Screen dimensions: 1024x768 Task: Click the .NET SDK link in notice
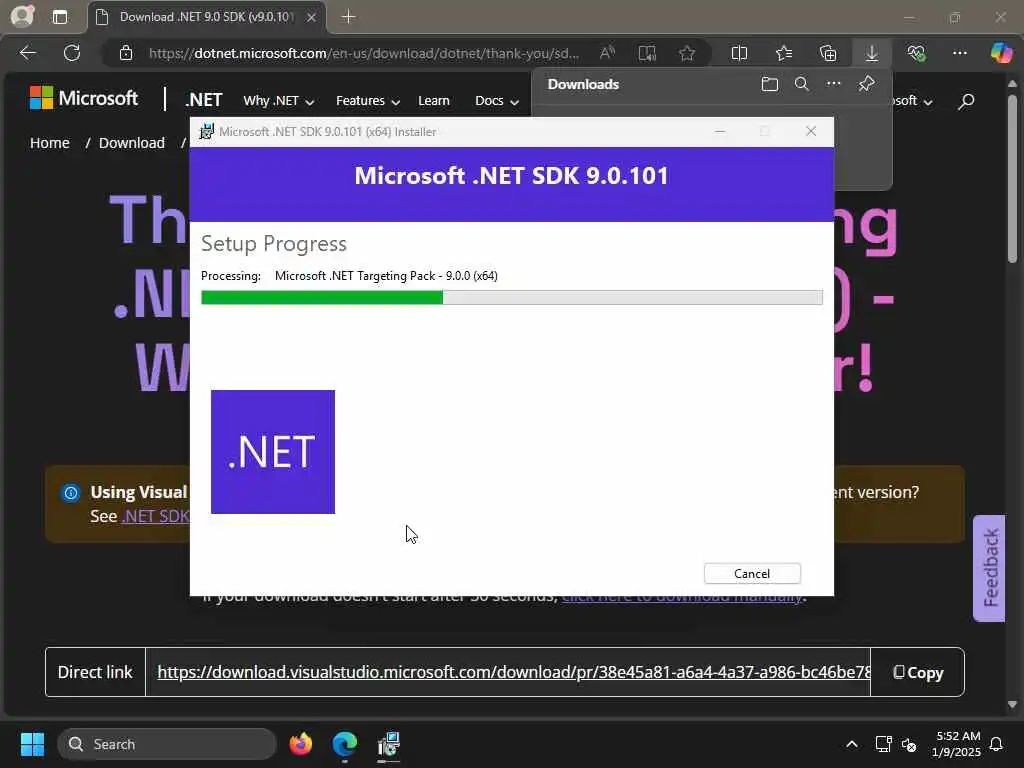click(x=155, y=516)
